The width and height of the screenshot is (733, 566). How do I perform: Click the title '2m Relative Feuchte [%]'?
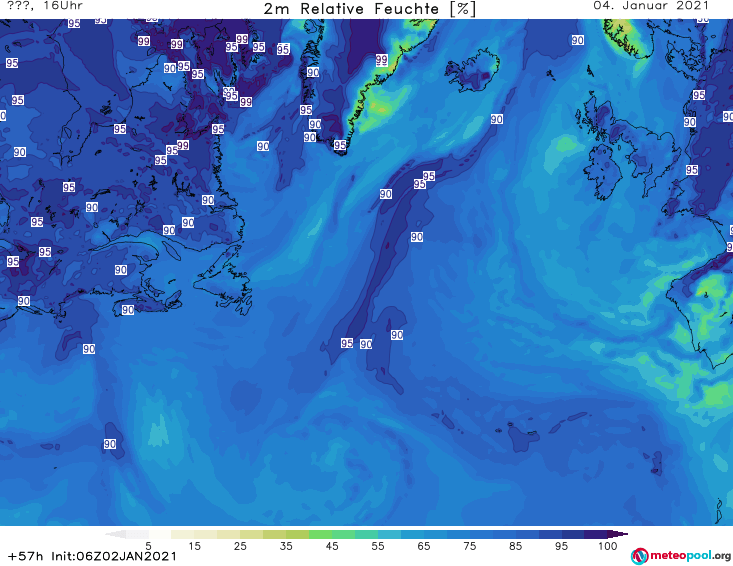369,9
